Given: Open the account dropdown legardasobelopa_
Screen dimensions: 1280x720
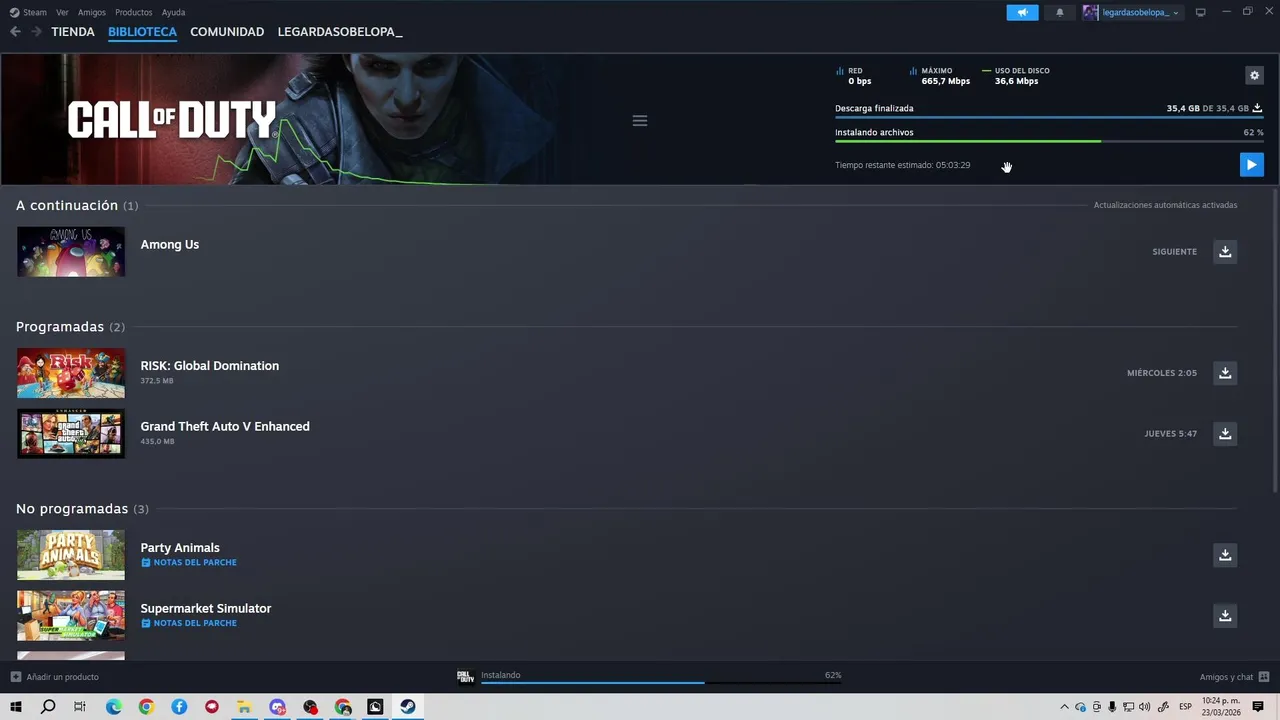Looking at the screenshot, I should (1133, 12).
